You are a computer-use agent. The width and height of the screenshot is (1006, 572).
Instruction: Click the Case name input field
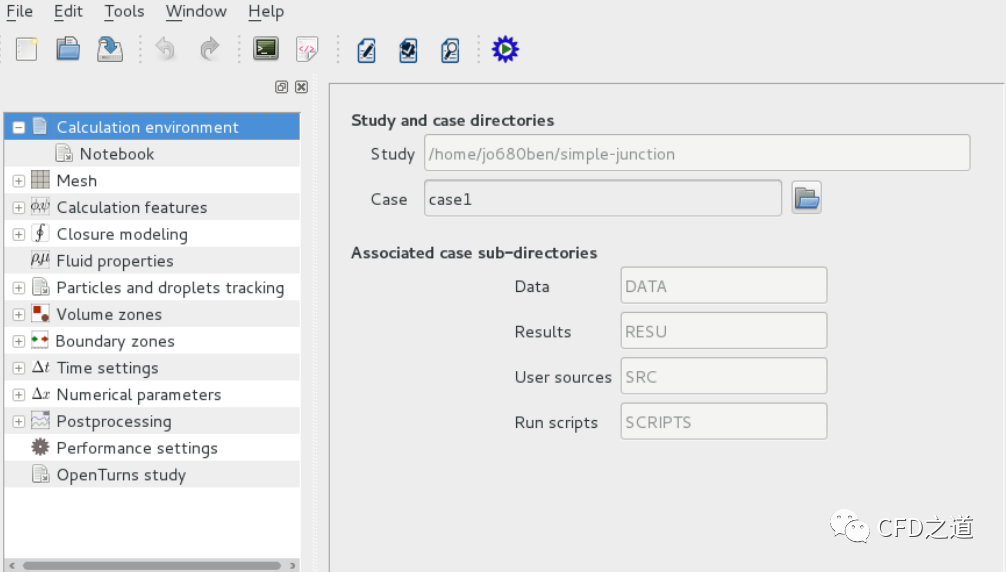(x=602, y=198)
